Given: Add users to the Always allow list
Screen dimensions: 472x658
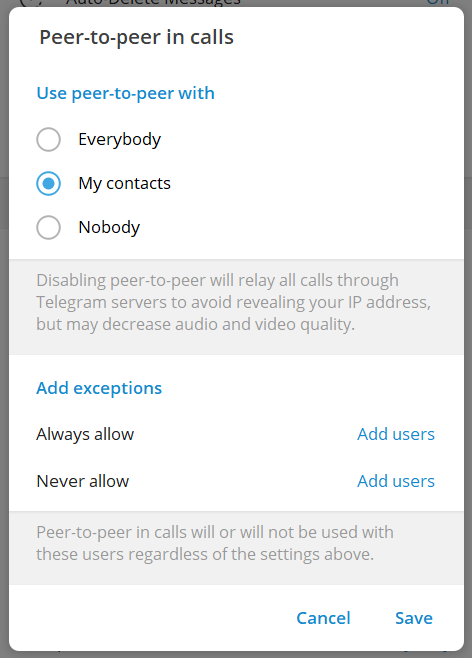Looking at the screenshot, I should (x=396, y=434).
